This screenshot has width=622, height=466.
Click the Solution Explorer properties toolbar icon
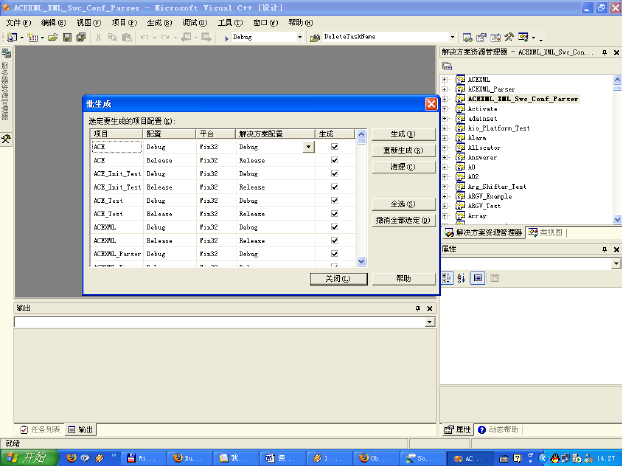point(447,66)
